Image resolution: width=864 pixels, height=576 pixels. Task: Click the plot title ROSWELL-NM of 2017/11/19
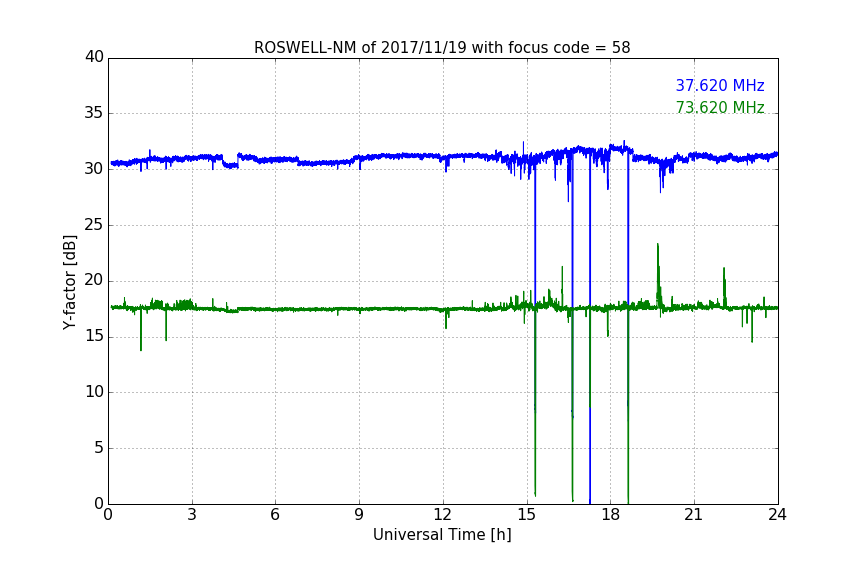pyautogui.click(x=442, y=47)
